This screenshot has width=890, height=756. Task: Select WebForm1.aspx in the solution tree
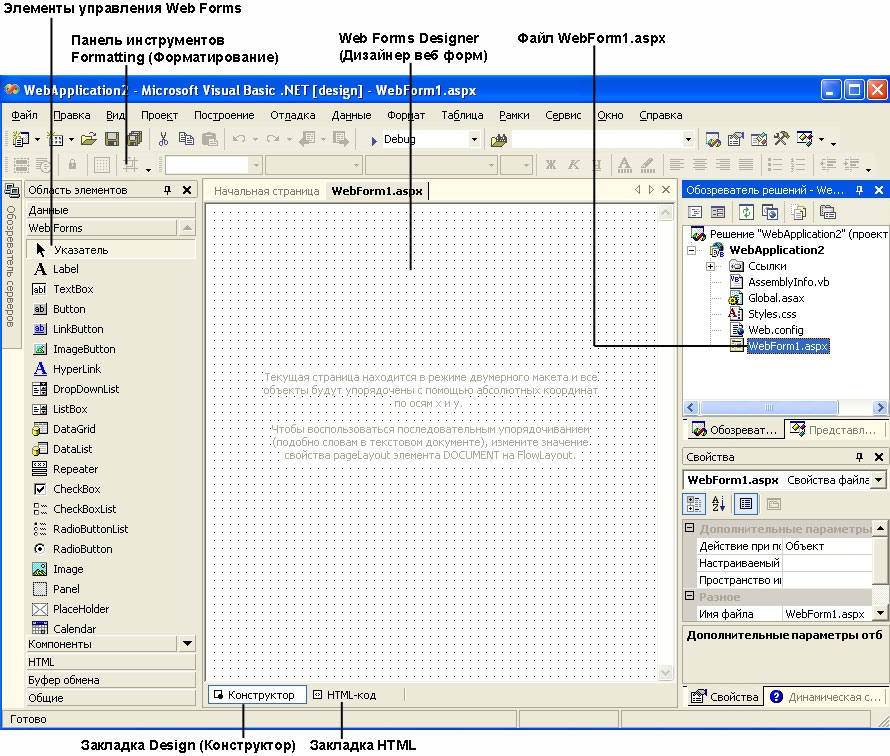[x=788, y=346]
